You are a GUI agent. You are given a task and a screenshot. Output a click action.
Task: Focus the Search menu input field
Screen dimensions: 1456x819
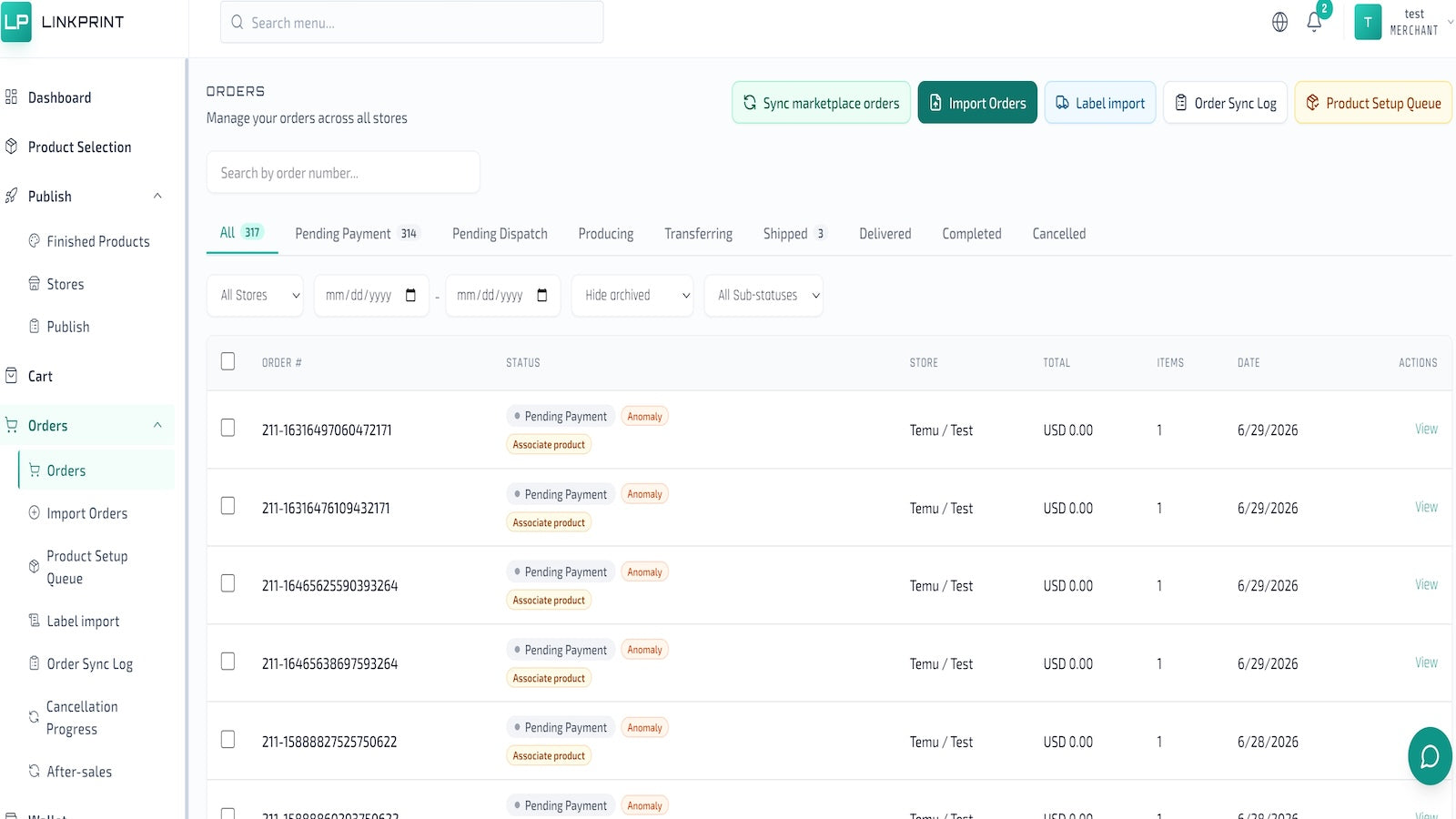(411, 22)
